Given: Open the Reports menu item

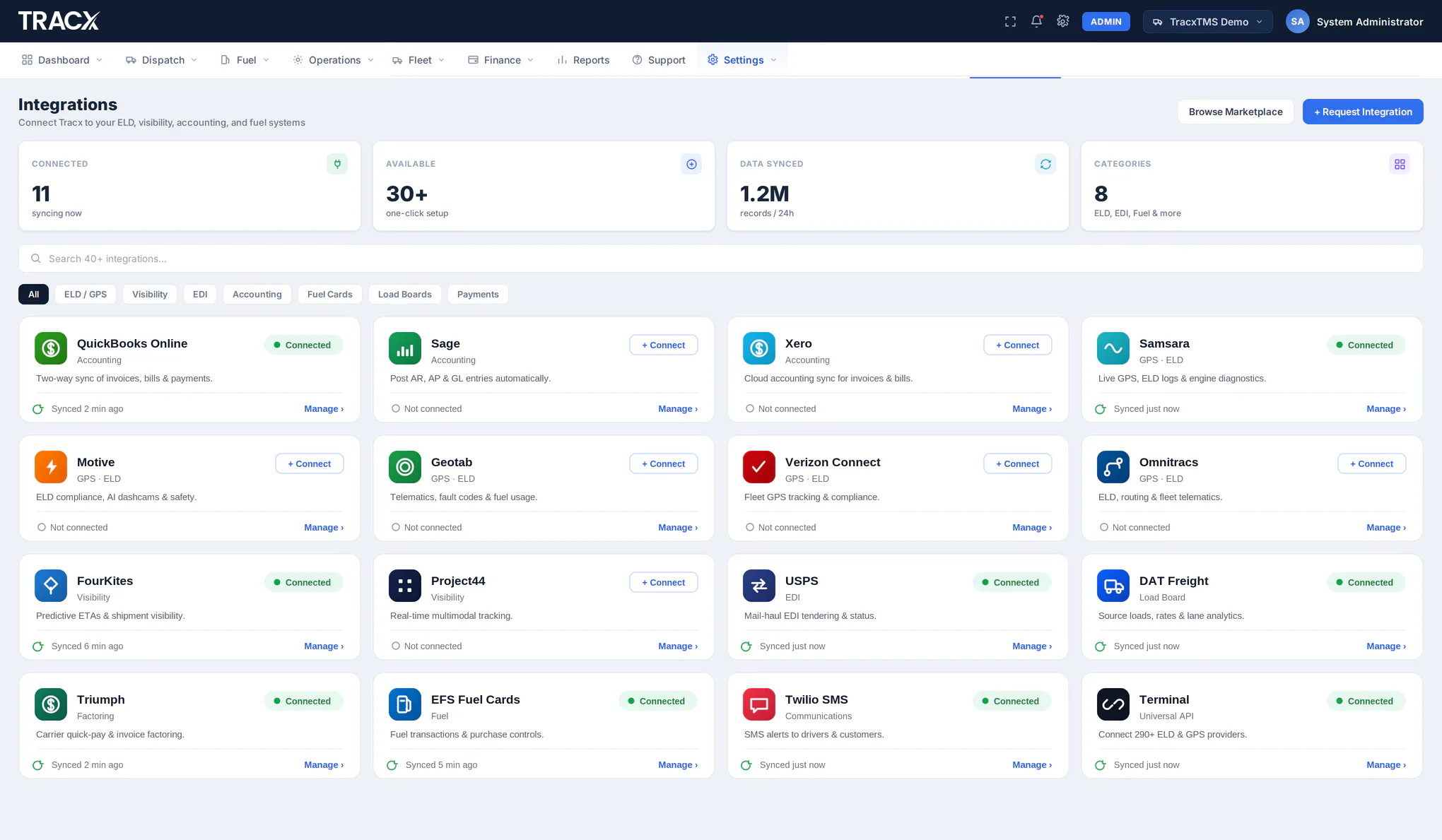Looking at the screenshot, I should point(583,60).
